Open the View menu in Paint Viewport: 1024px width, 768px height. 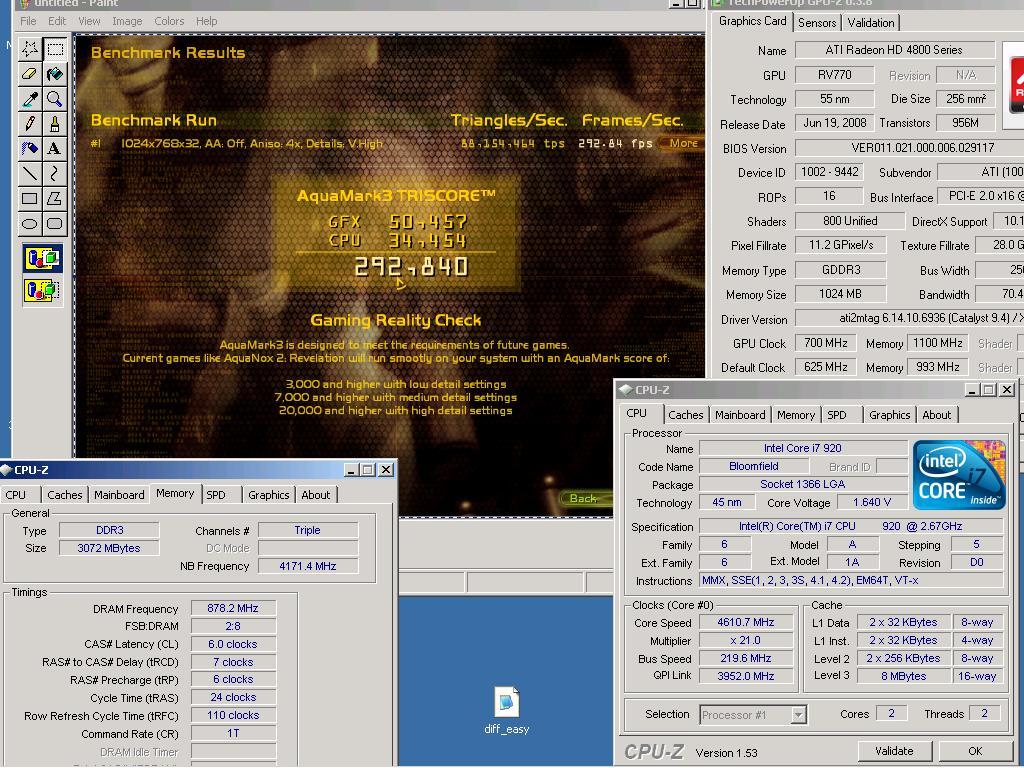(x=89, y=21)
